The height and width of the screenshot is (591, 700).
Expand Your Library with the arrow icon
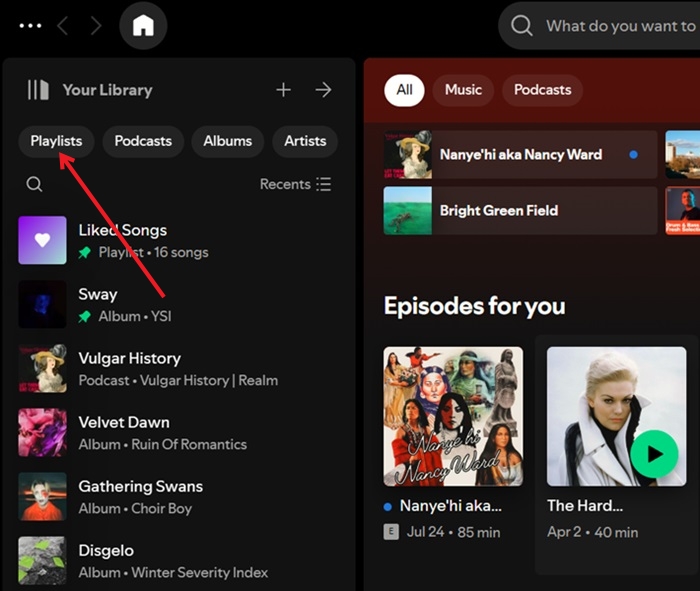[323, 90]
